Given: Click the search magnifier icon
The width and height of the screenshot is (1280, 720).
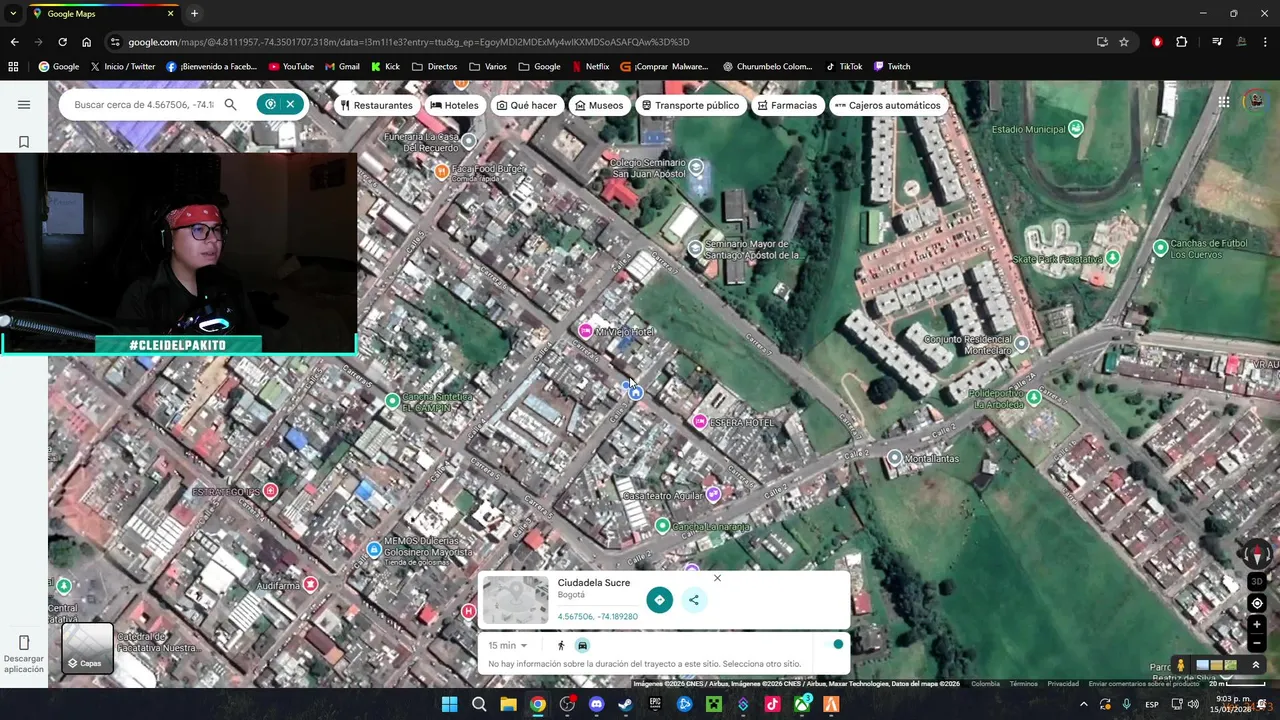Looking at the screenshot, I should 230,104.
